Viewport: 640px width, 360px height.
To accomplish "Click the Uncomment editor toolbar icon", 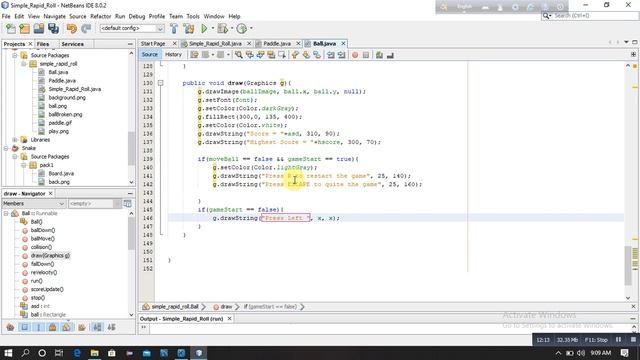I will point(390,55).
